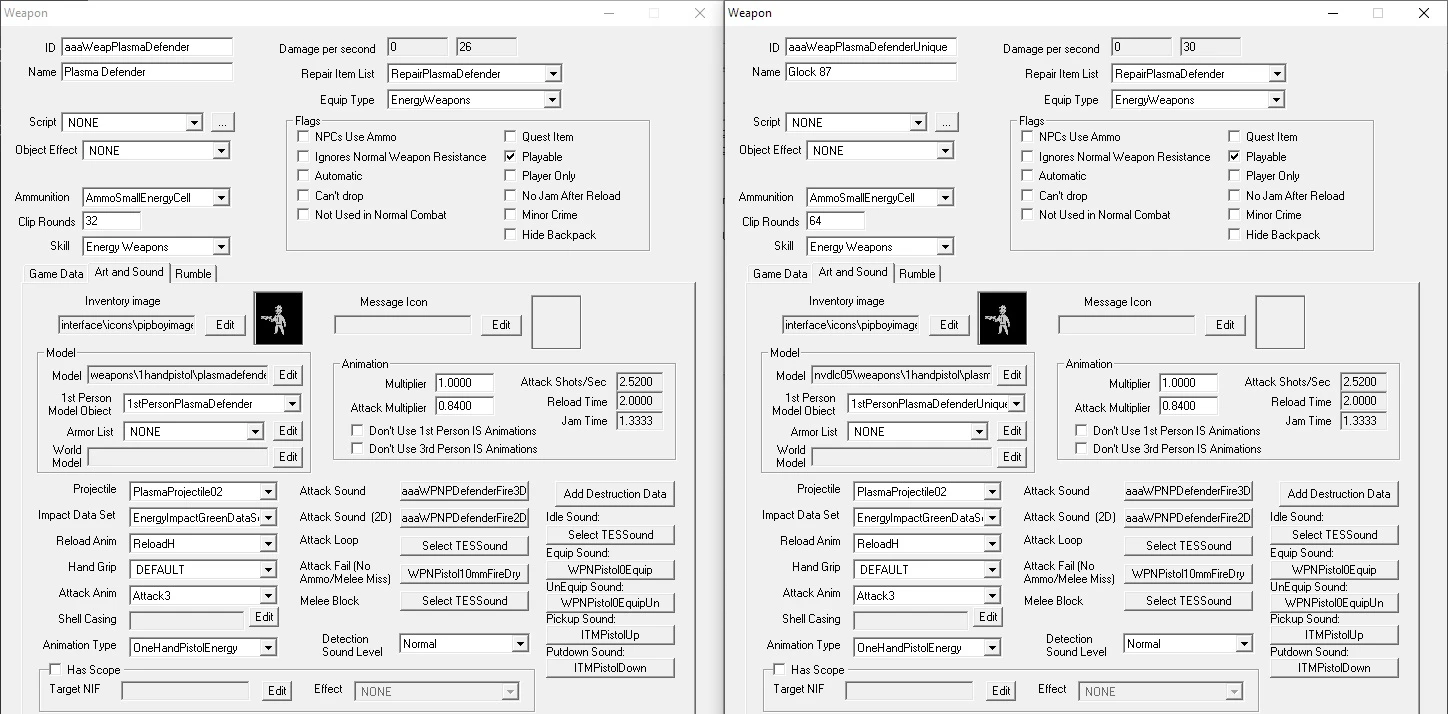This screenshot has width=1448, height=714.
Task: Enable Quest Item in Glock 87 window
Action: tap(1235, 137)
